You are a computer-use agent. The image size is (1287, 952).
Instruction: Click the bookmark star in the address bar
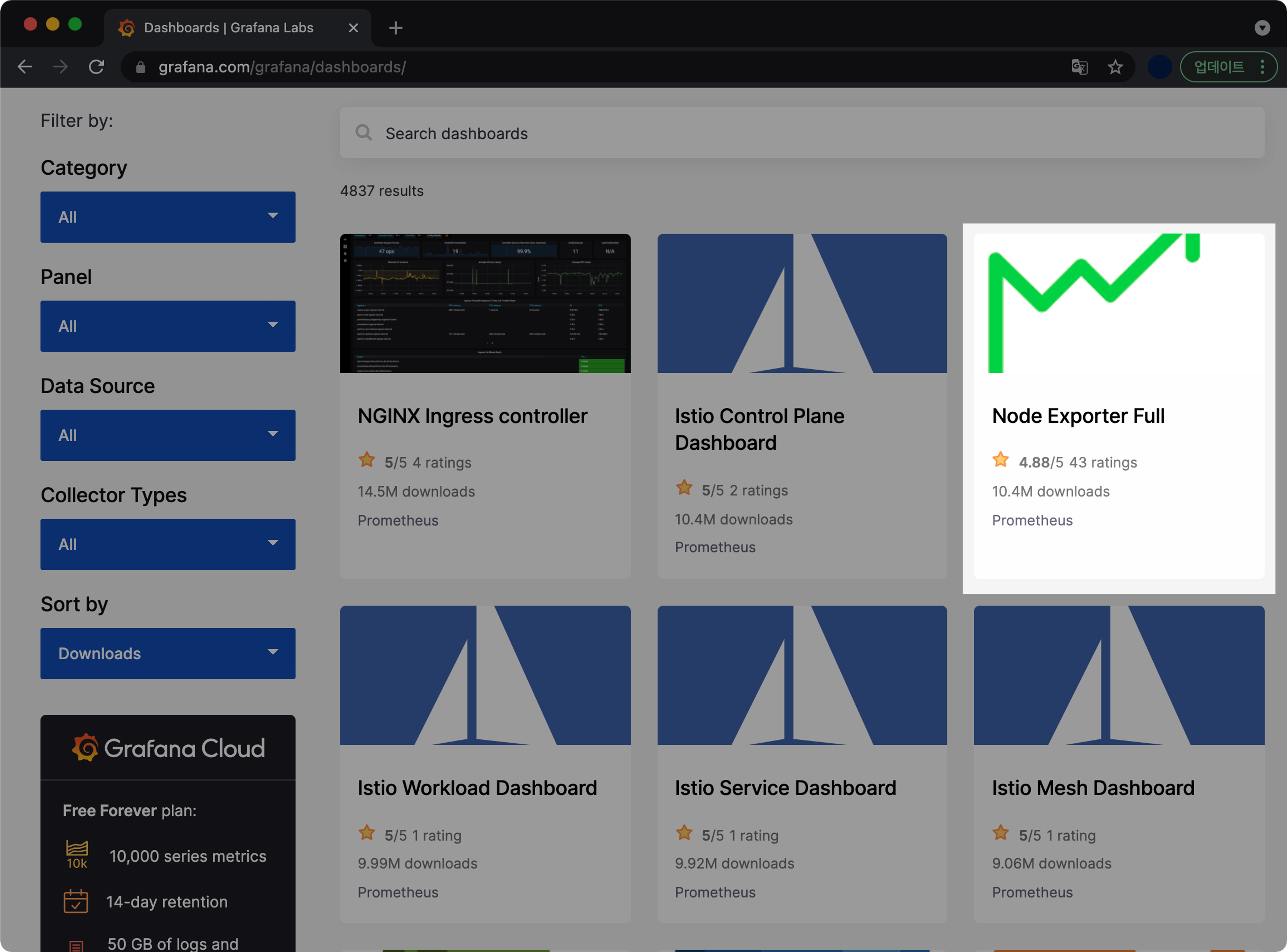click(1116, 66)
